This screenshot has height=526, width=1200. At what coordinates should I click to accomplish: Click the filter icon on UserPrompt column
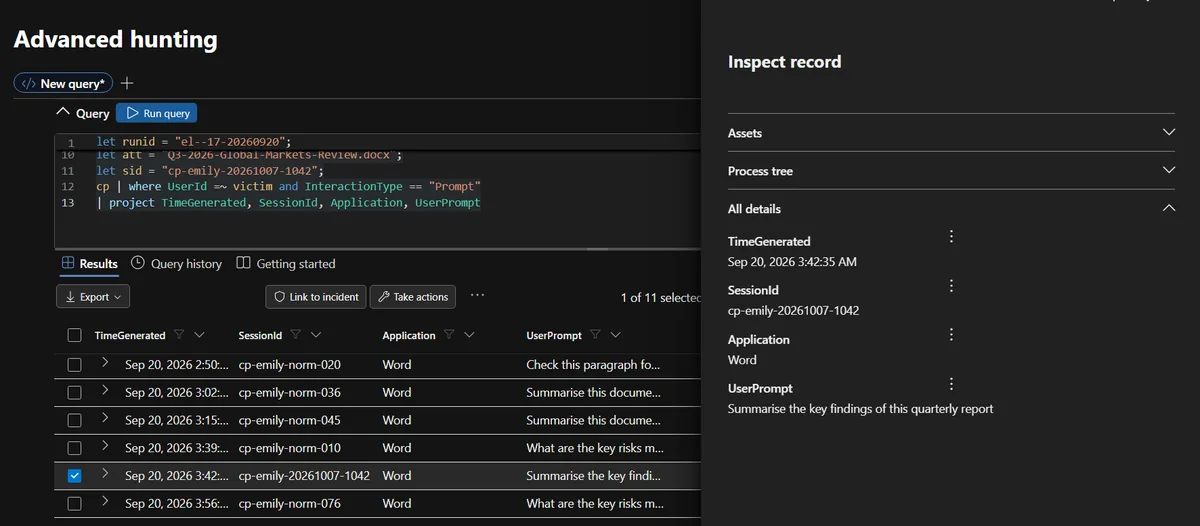[x=595, y=335]
